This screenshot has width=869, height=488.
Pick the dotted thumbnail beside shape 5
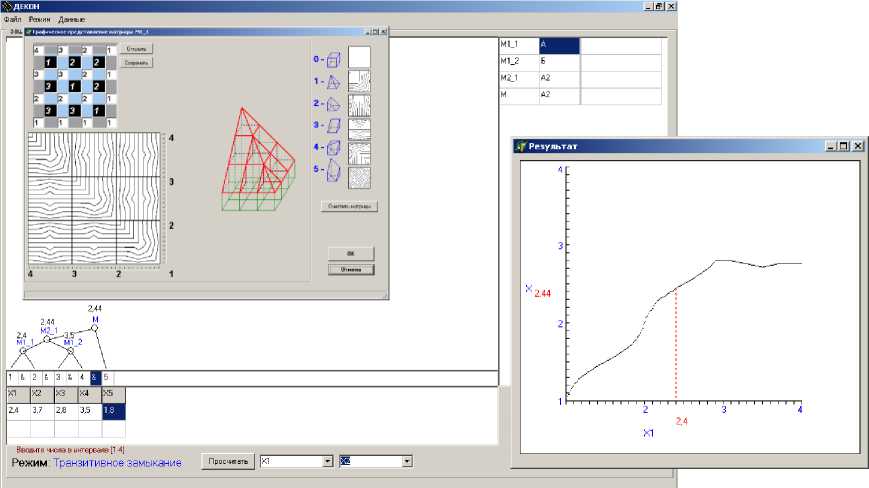tap(359, 178)
